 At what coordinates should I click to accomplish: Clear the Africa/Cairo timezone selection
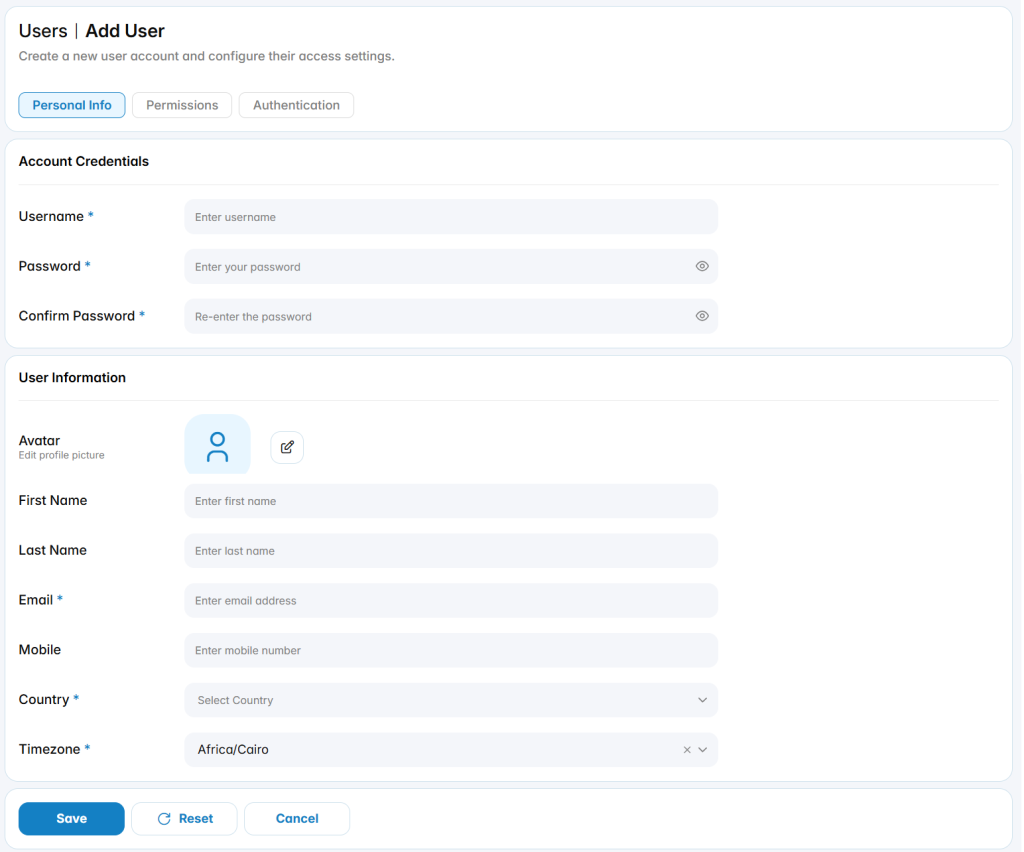coord(687,750)
